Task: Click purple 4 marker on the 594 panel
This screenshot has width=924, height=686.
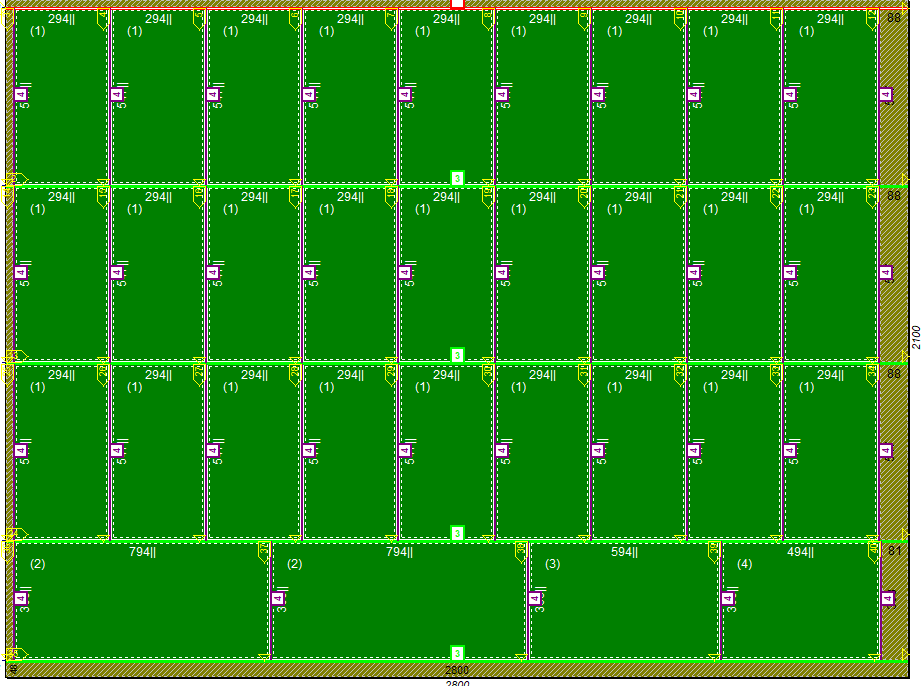Action: tap(534, 599)
